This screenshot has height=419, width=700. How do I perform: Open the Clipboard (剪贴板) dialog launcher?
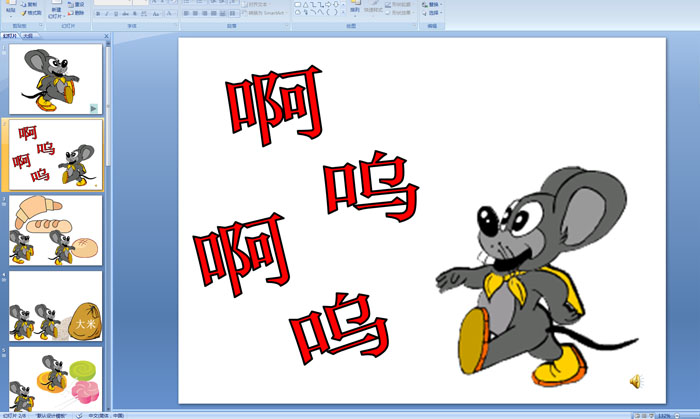(41, 25)
